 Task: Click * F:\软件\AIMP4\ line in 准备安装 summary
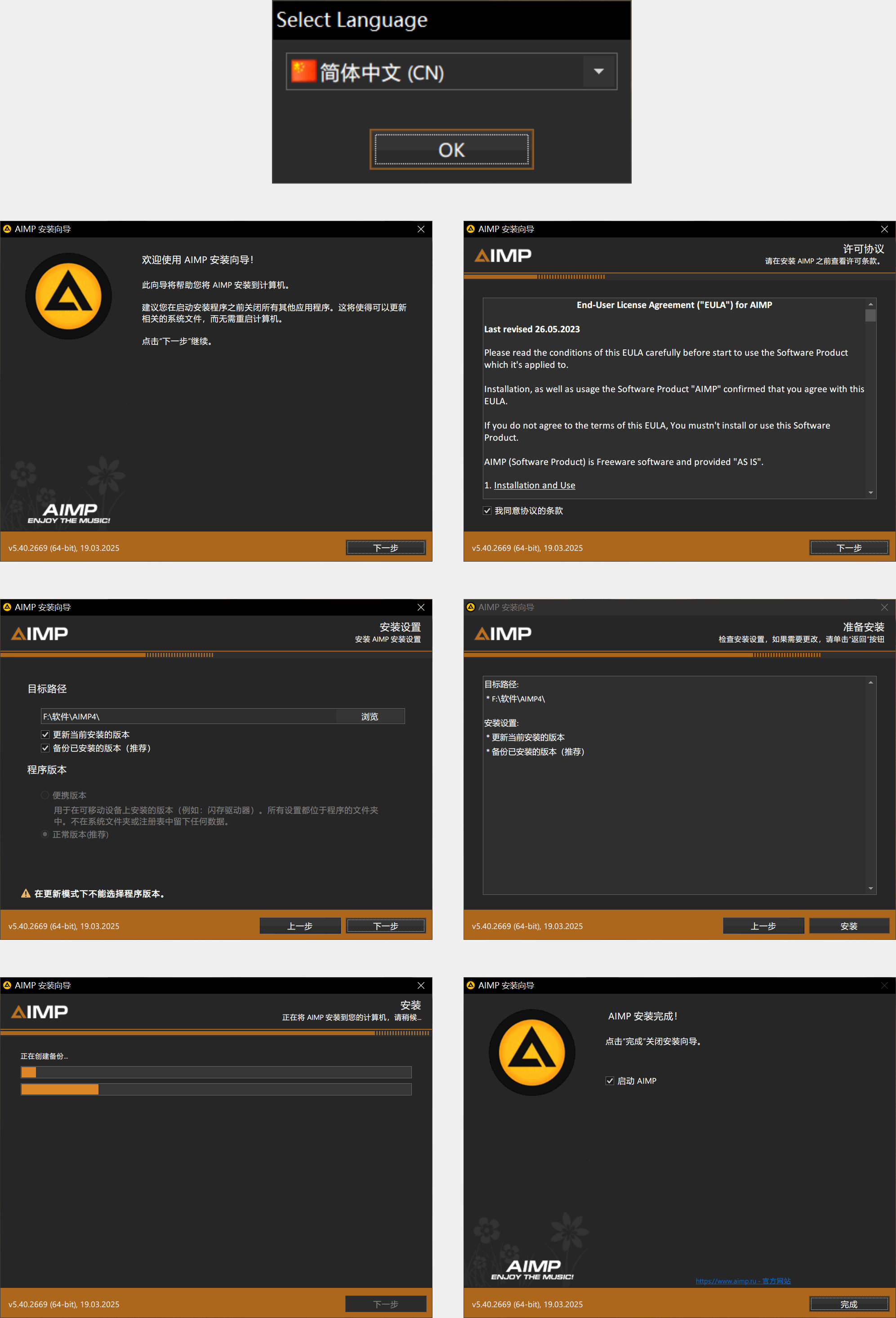pos(516,699)
